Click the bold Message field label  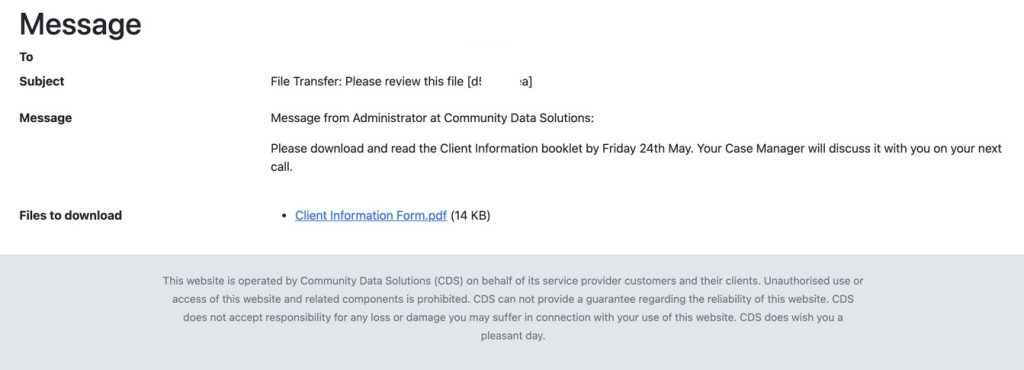[x=46, y=118]
